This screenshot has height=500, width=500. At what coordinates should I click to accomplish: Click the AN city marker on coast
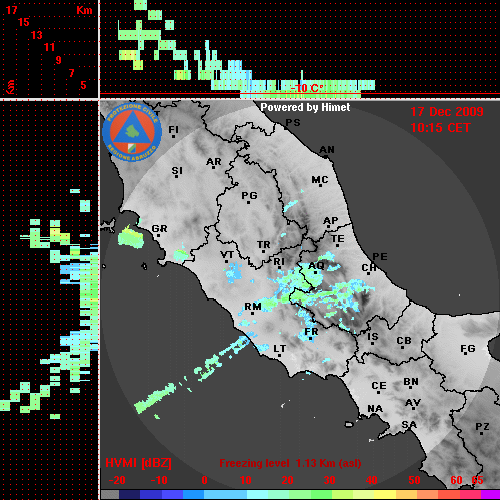[x=327, y=151]
